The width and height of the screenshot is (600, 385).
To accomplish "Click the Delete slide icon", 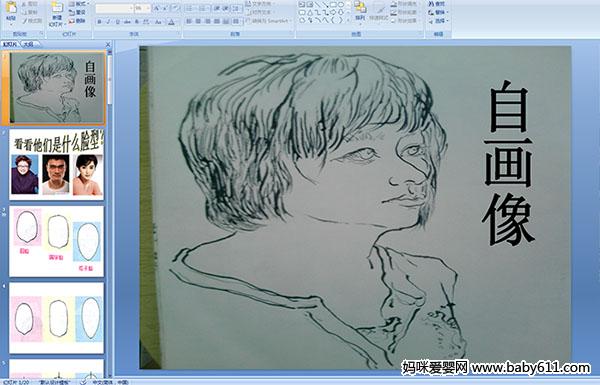I will pyautogui.click(x=78, y=21).
